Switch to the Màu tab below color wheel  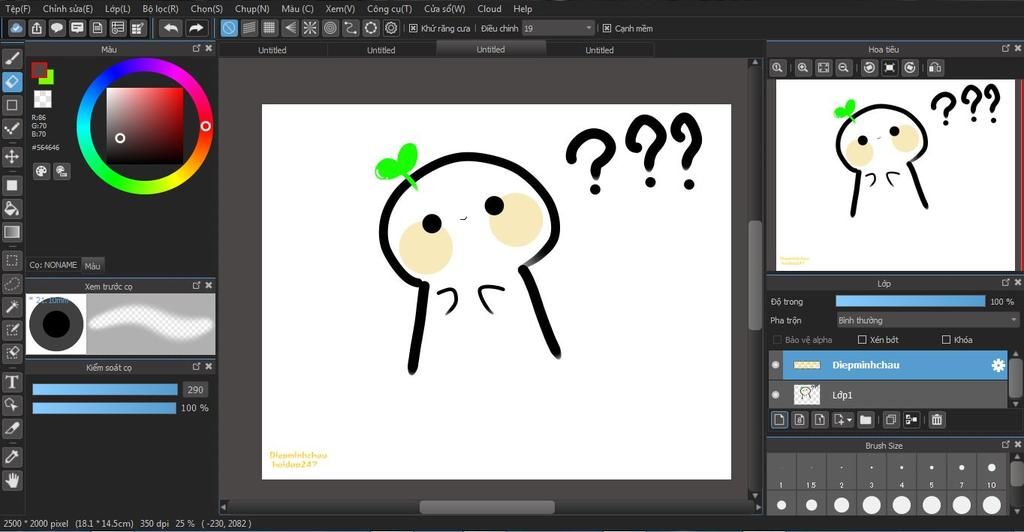click(93, 266)
